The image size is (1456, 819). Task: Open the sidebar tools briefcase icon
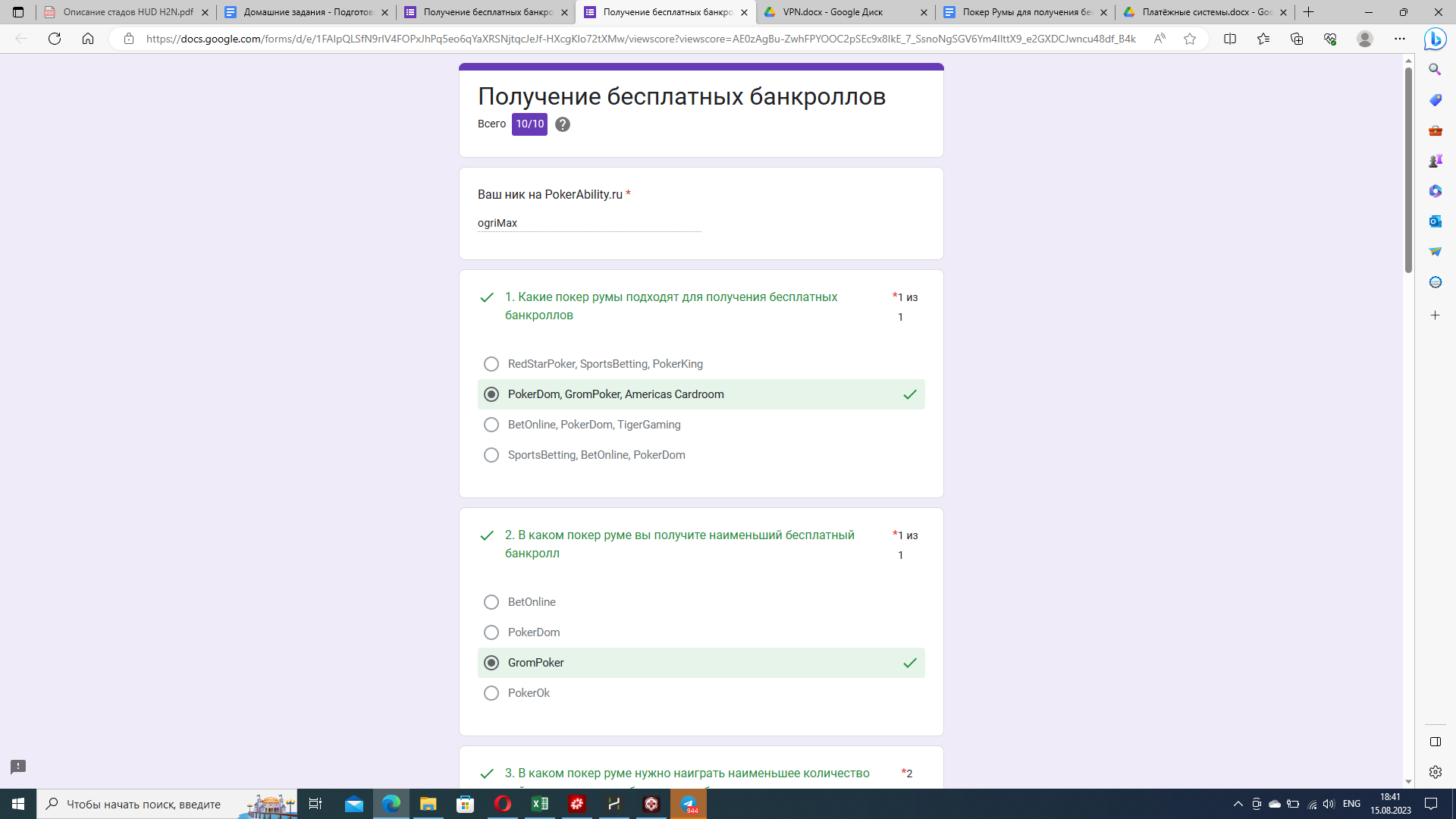coord(1435,130)
